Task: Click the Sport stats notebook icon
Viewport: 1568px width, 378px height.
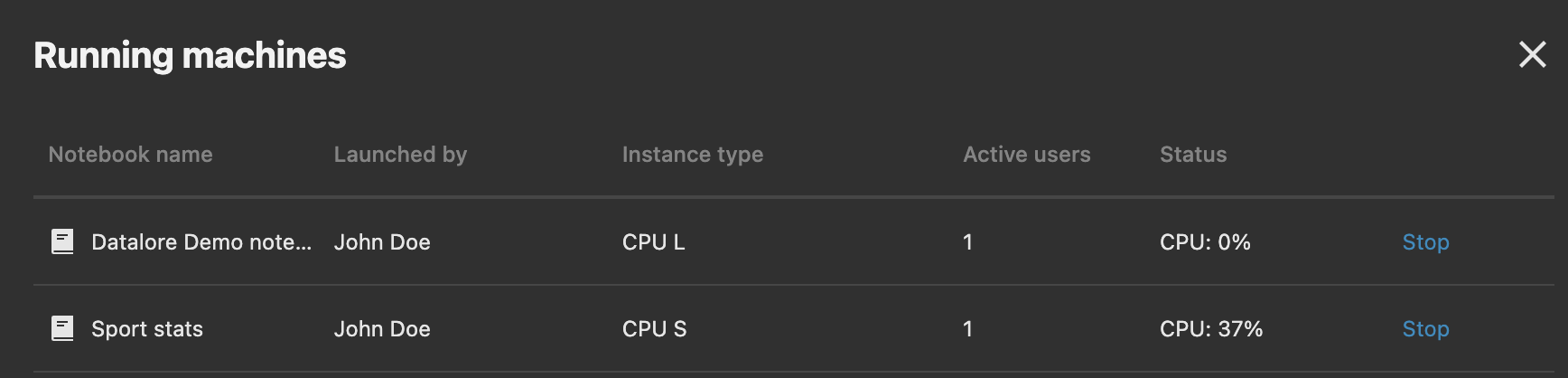Action: pyautogui.click(x=62, y=328)
